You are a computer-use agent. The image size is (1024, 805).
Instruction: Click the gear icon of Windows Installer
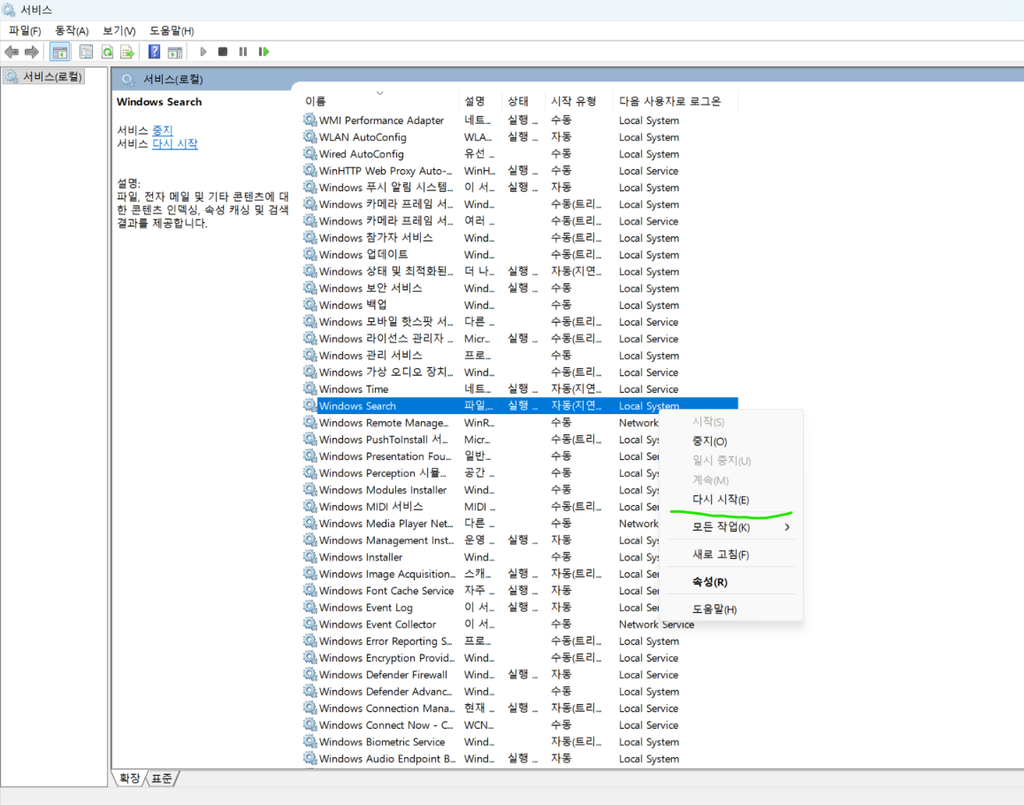tap(310, 556)
